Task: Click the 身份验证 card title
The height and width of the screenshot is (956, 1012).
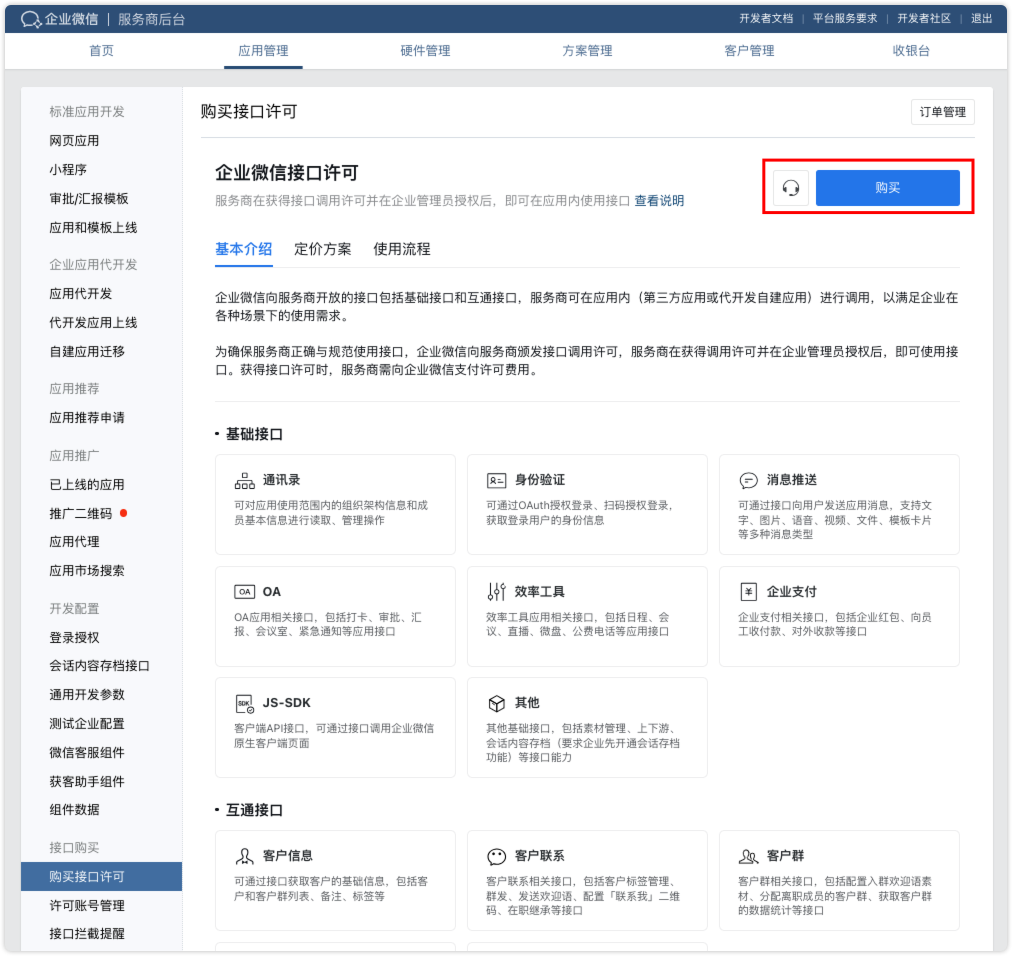Action: (x=540, y=480)
